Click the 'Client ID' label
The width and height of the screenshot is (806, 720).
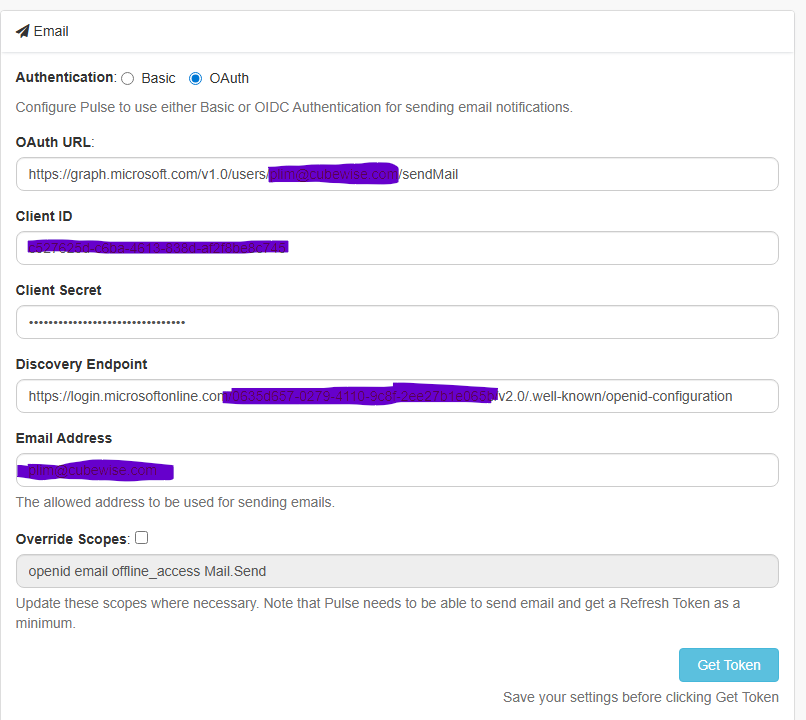point(44,216)
